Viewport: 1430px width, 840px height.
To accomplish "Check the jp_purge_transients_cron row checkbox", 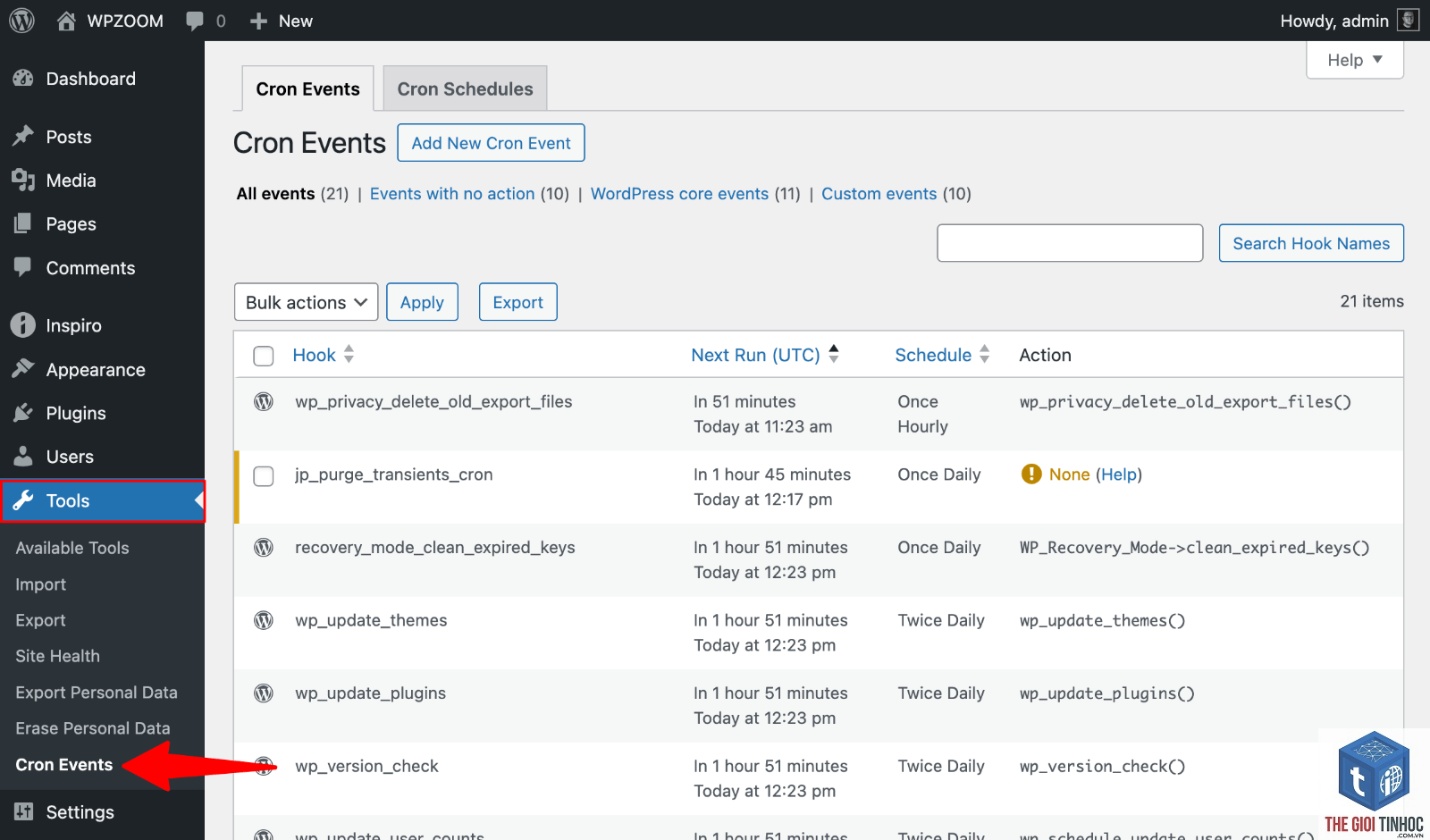I will point(264,476).
